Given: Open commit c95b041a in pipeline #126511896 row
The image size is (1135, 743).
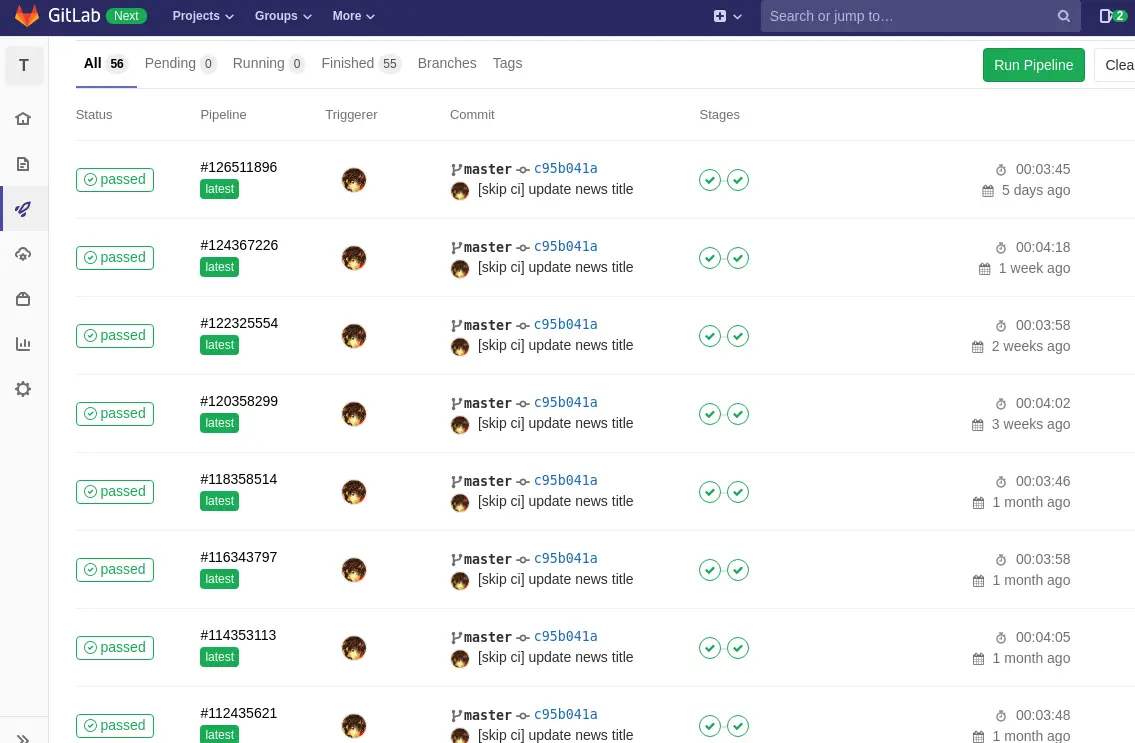Looking at the screenshot, I should (565, 168).
